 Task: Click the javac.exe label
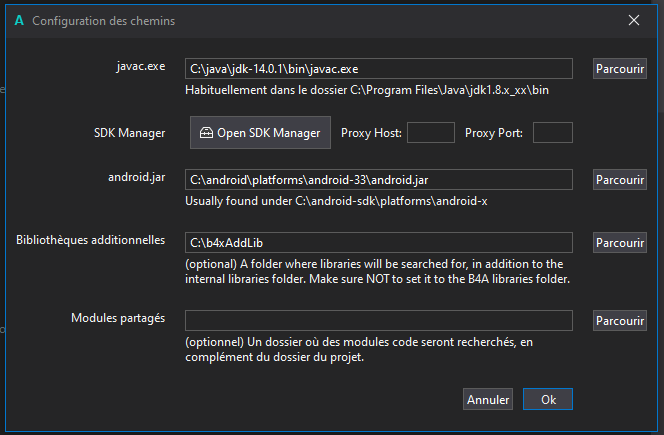point(140,67)
